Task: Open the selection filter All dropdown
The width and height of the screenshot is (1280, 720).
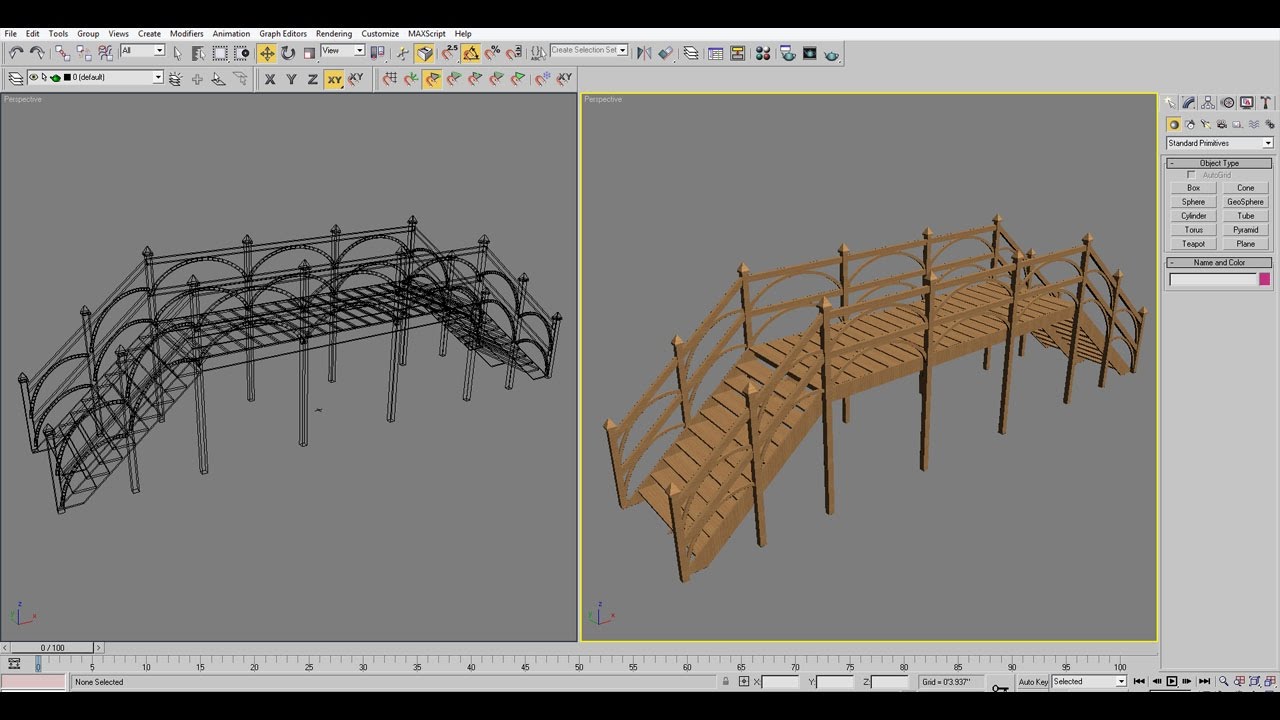Action: click(142, 51)
